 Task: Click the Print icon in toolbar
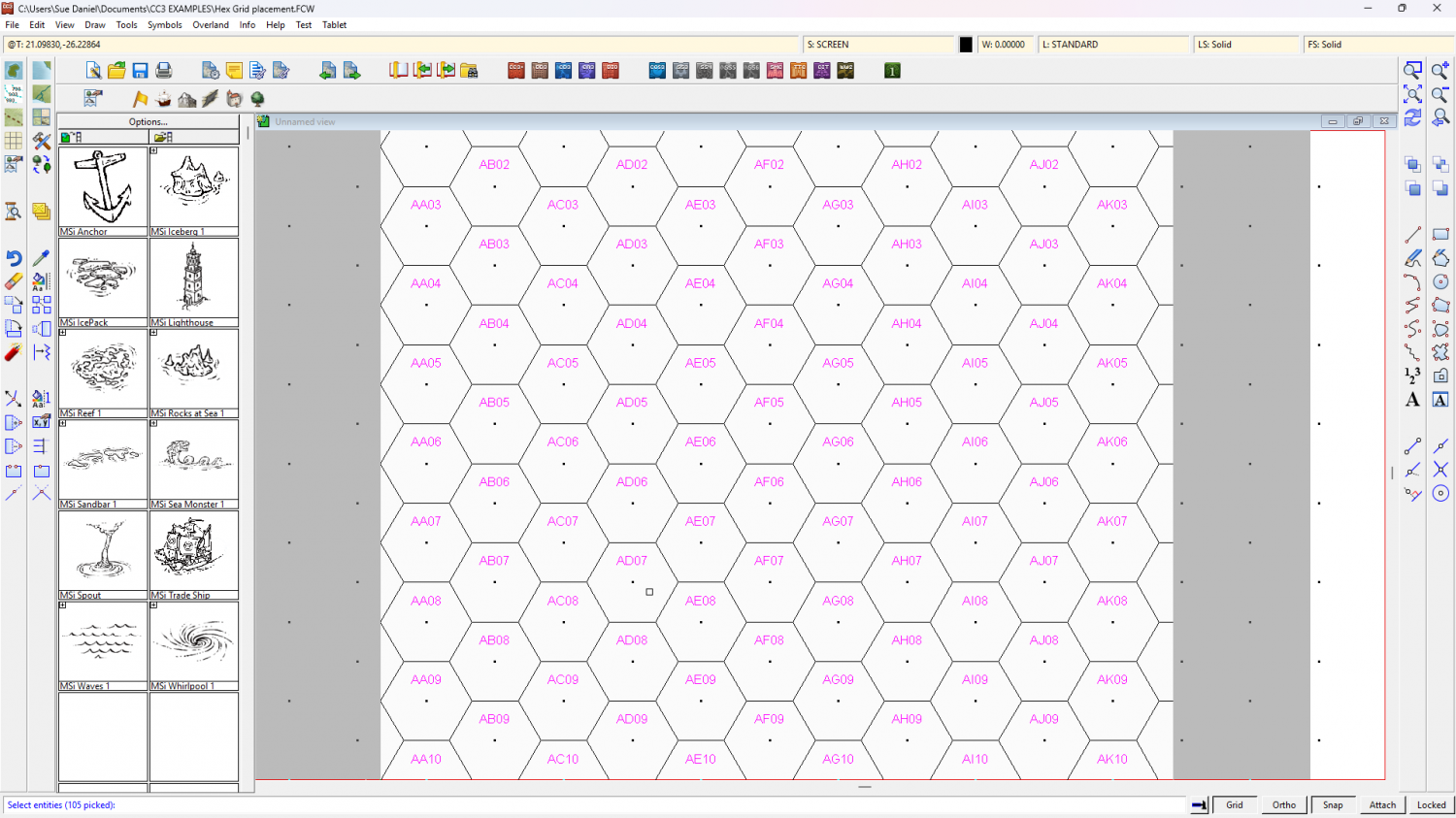[164, 71]
